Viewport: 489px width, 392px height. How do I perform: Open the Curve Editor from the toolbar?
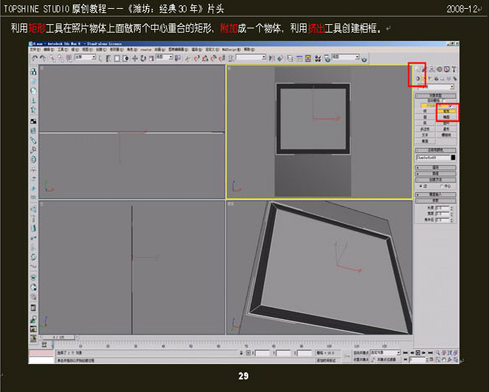pyautogui.click(x=299, y=58)
